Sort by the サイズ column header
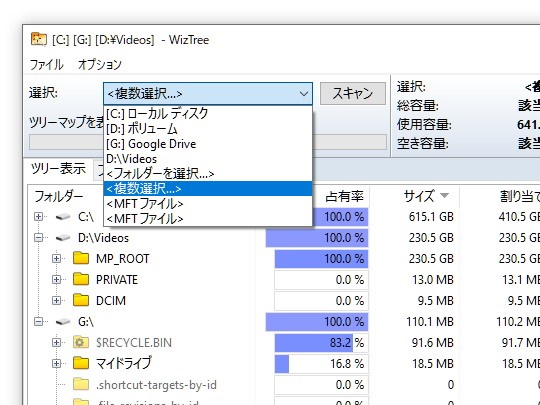This screenshot has height=405, width=540. coord(418,196)
